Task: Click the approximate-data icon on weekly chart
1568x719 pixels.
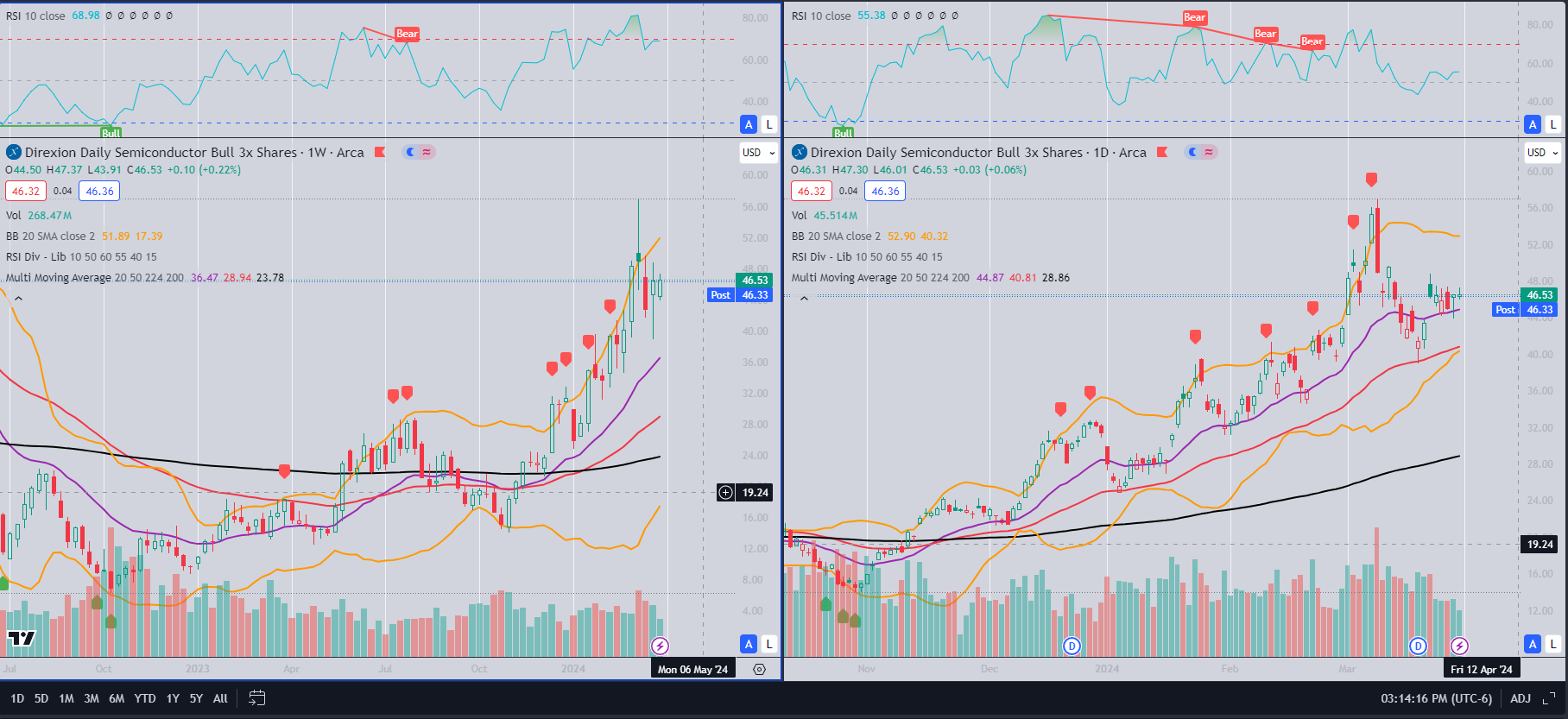Action: [427, 152]
